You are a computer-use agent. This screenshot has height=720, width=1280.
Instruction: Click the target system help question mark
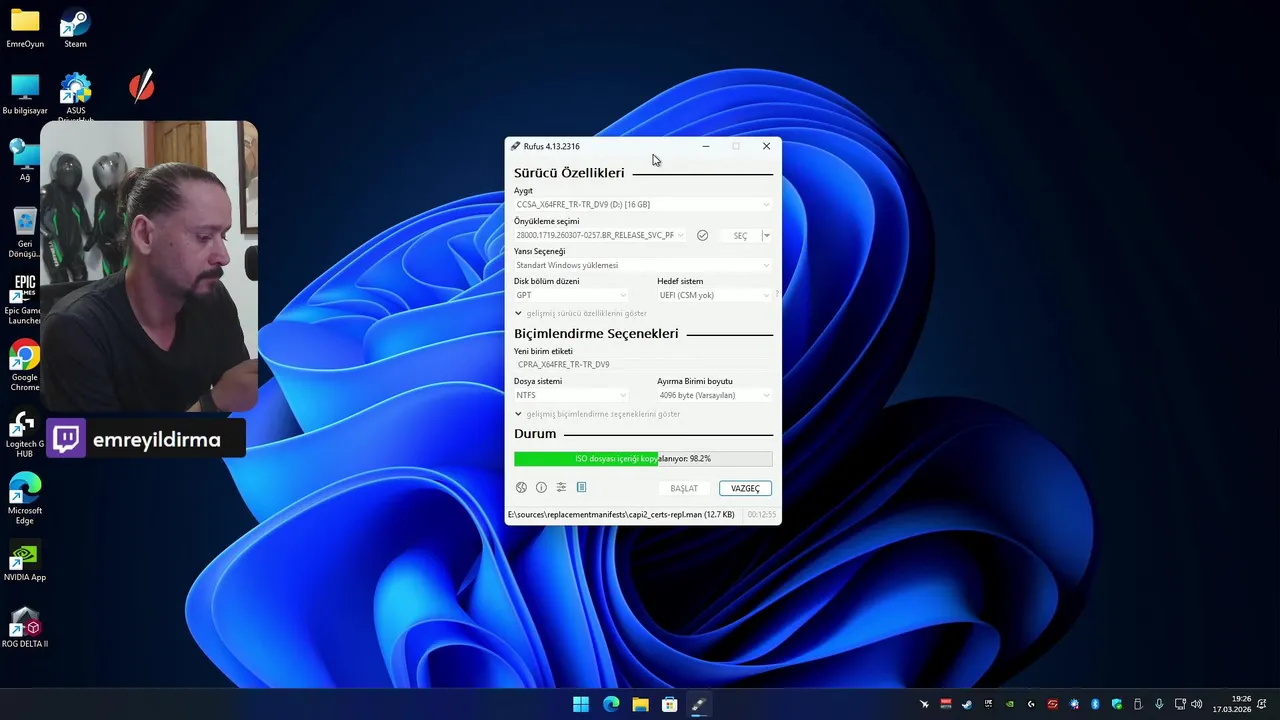click(x=777, y=295)
